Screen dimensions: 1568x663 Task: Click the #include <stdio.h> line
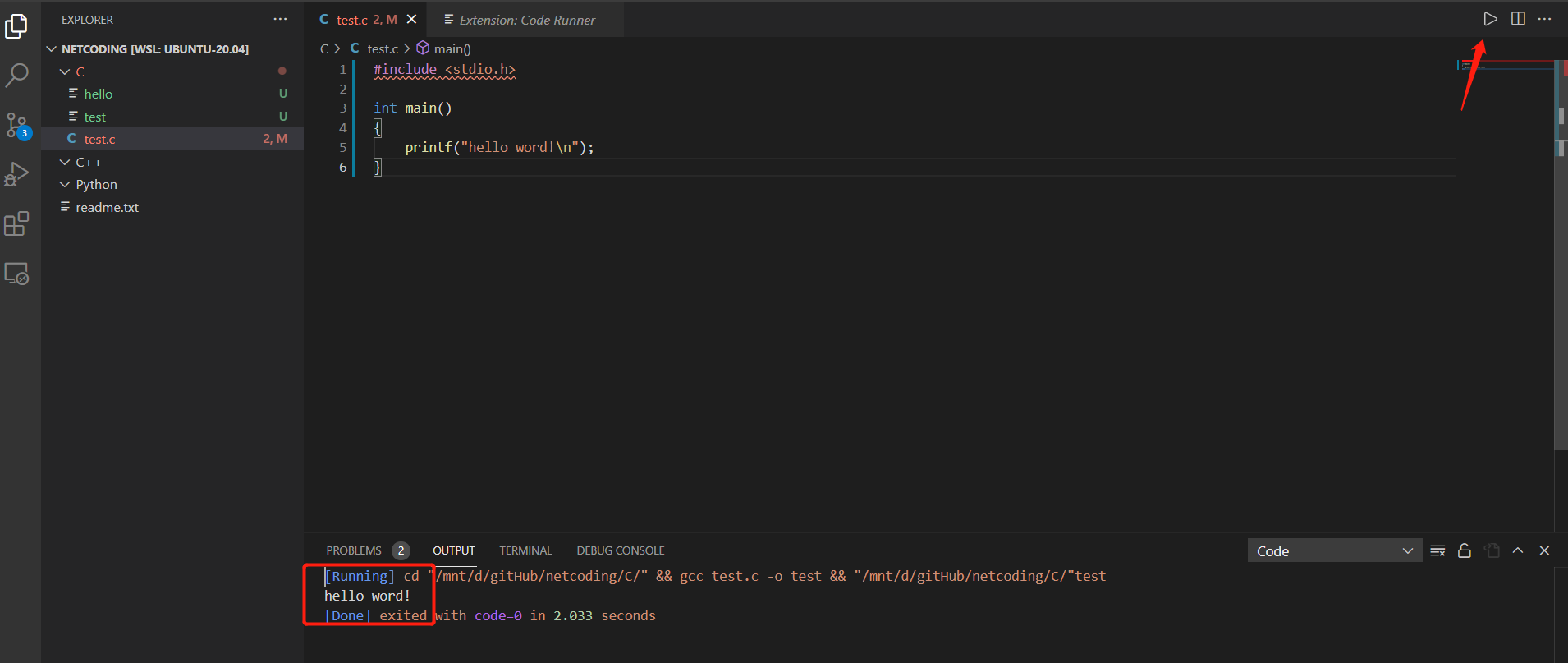pyautogui.click(x=444, y=69)
